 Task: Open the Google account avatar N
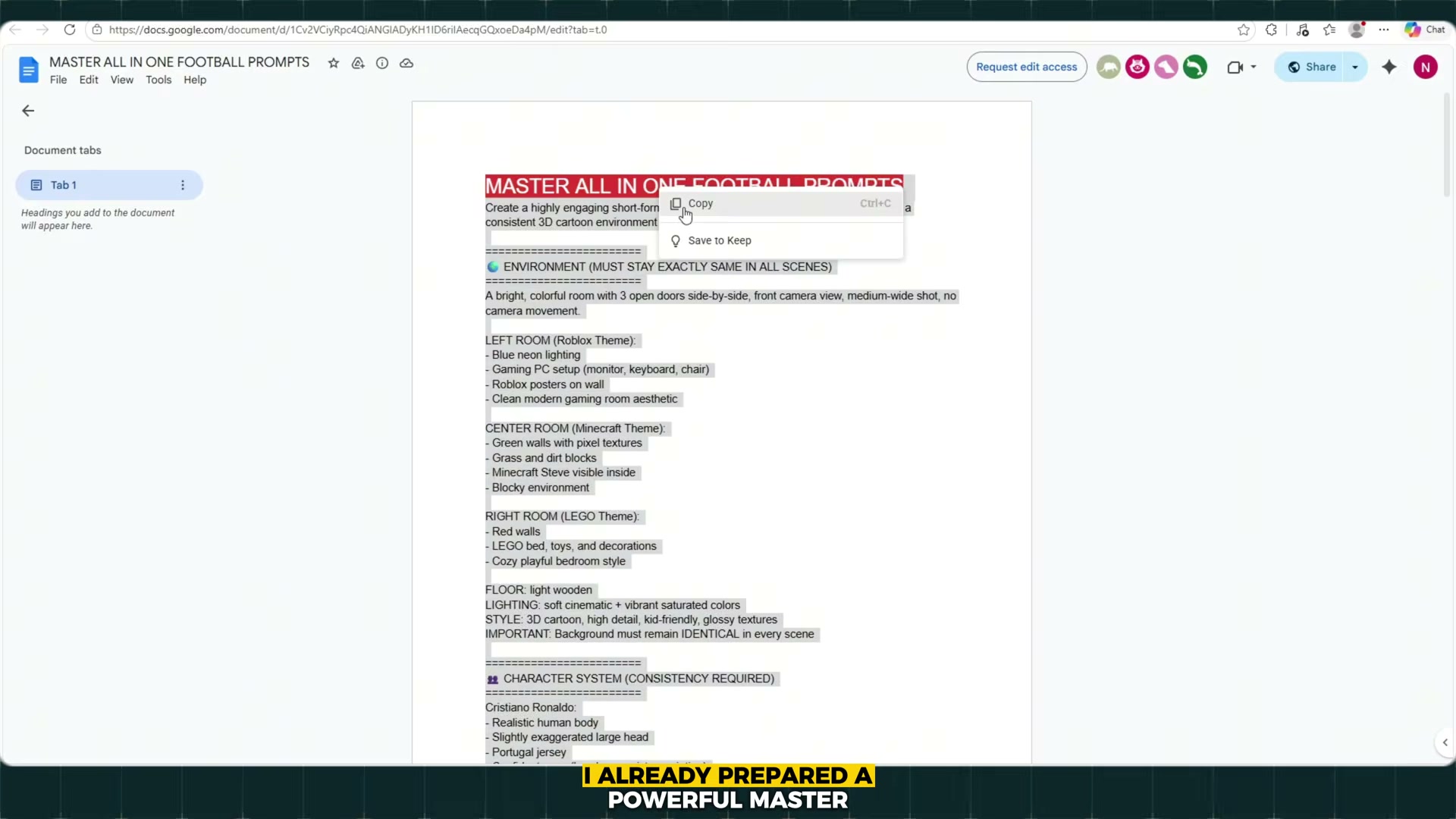(1426, 67)
